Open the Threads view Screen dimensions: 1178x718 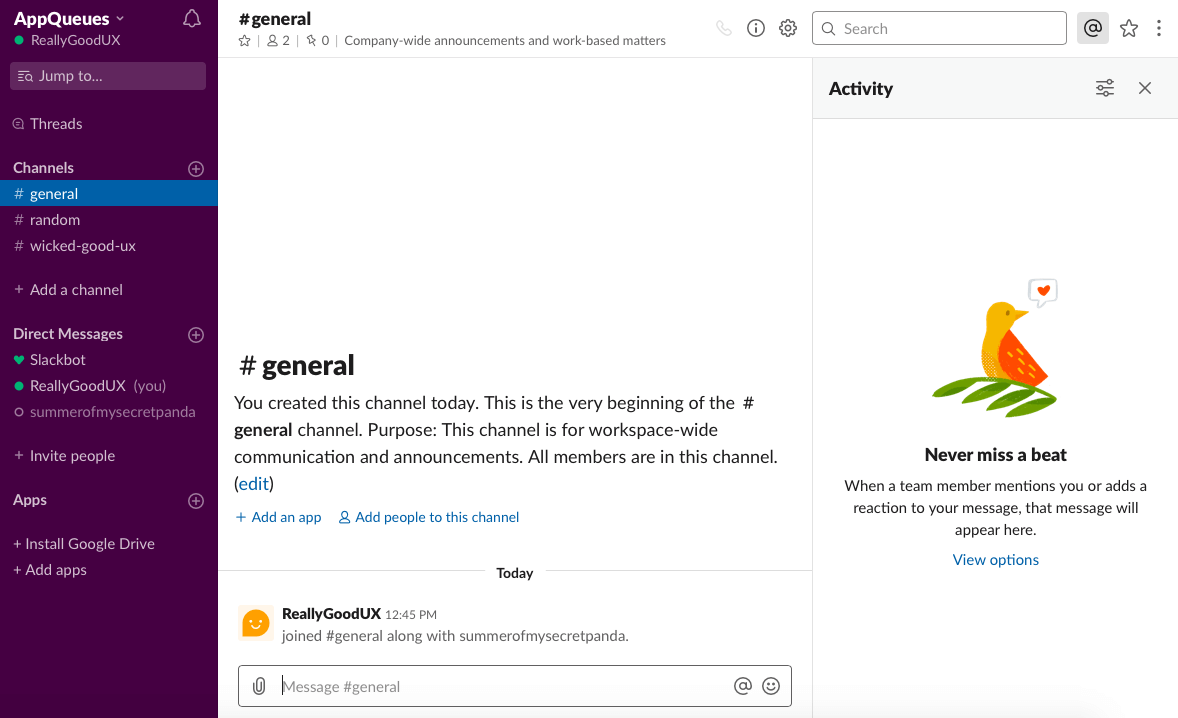coord(55,123)
